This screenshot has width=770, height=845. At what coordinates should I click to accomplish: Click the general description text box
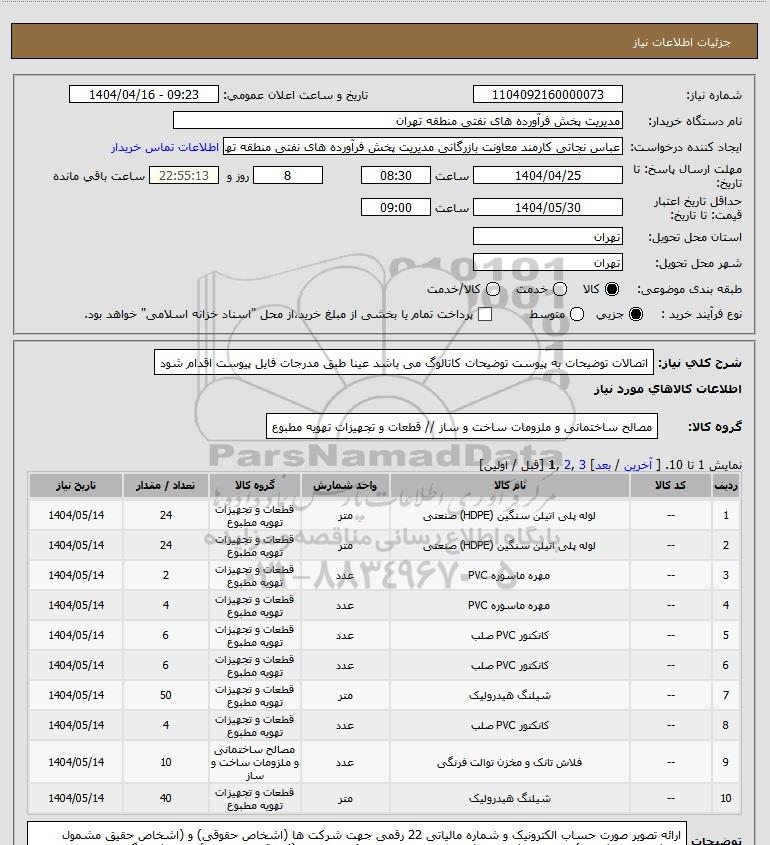pos(404,363)
